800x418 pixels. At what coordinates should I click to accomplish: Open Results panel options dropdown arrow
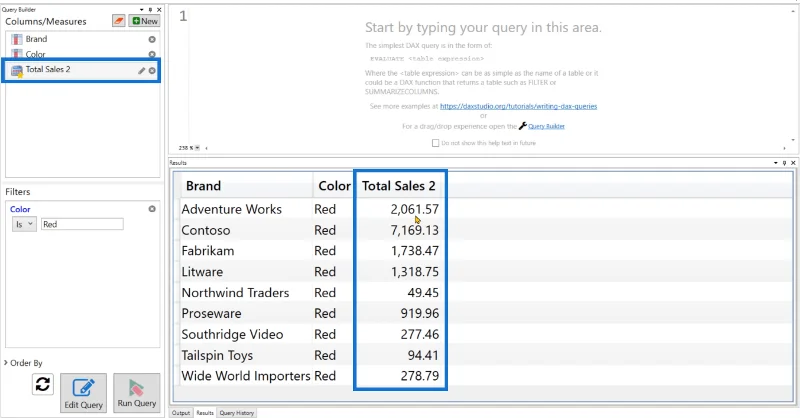click(776, 163)
